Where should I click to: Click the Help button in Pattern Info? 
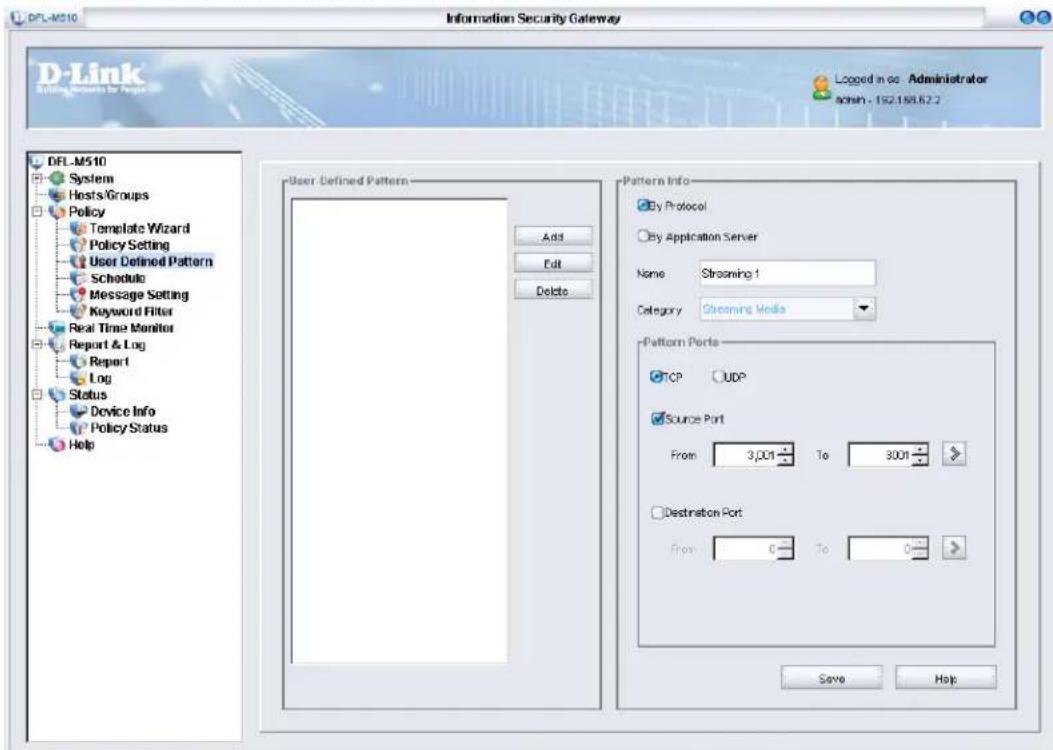(x=946, y=678)
